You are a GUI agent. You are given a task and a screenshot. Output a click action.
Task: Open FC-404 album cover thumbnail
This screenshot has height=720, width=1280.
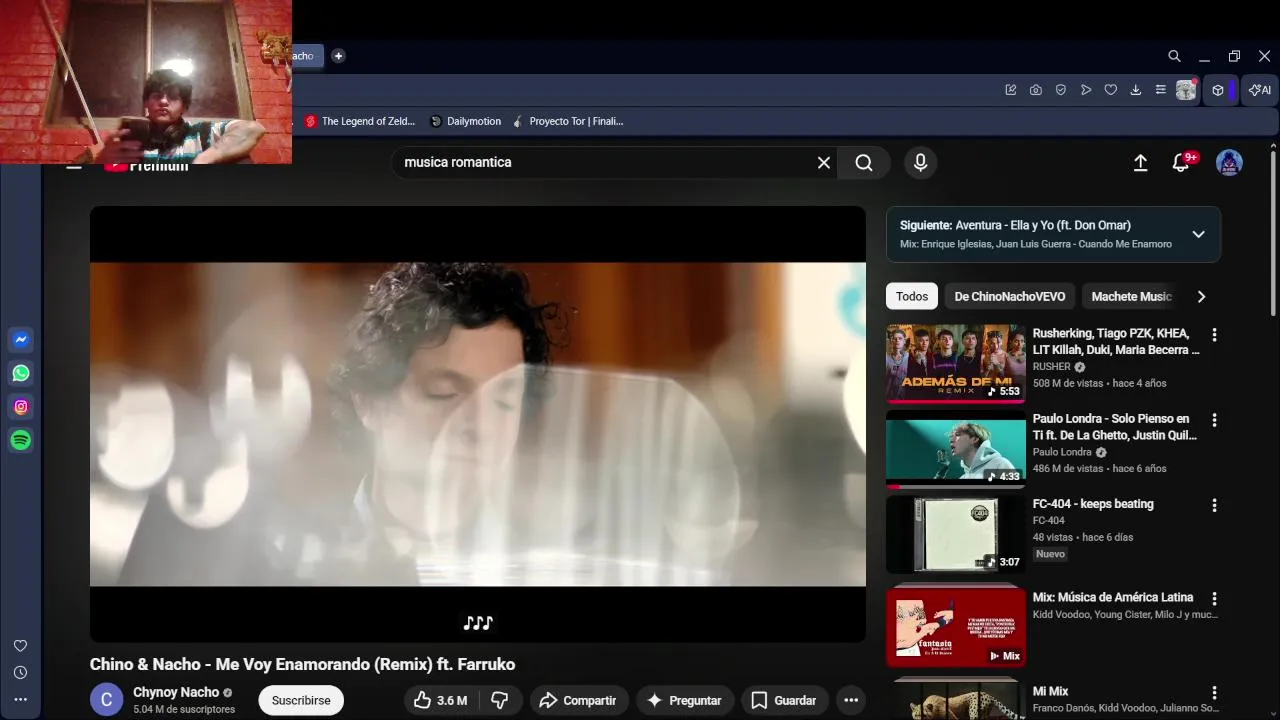coord(956,535)
